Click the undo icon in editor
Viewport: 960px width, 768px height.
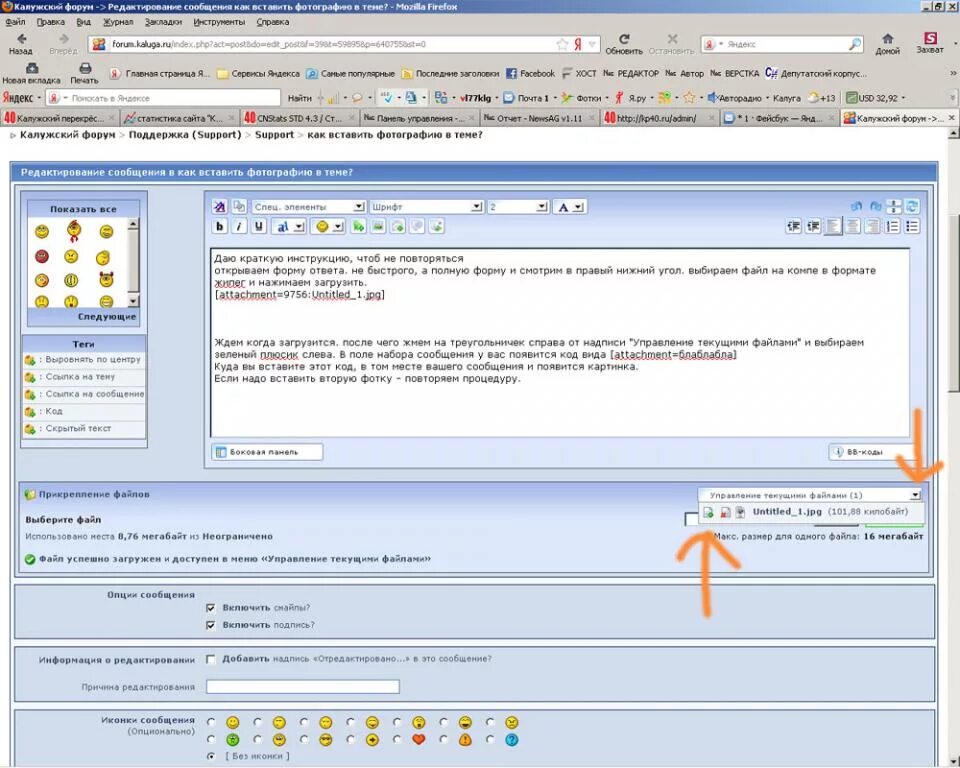point(857,206)
